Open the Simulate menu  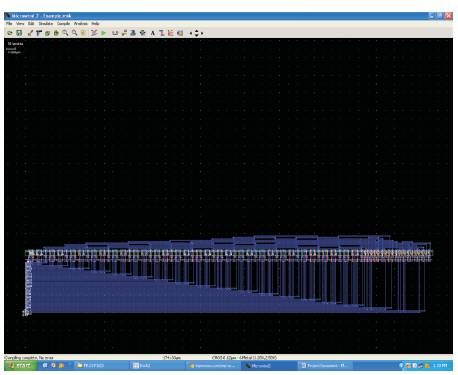46,23
